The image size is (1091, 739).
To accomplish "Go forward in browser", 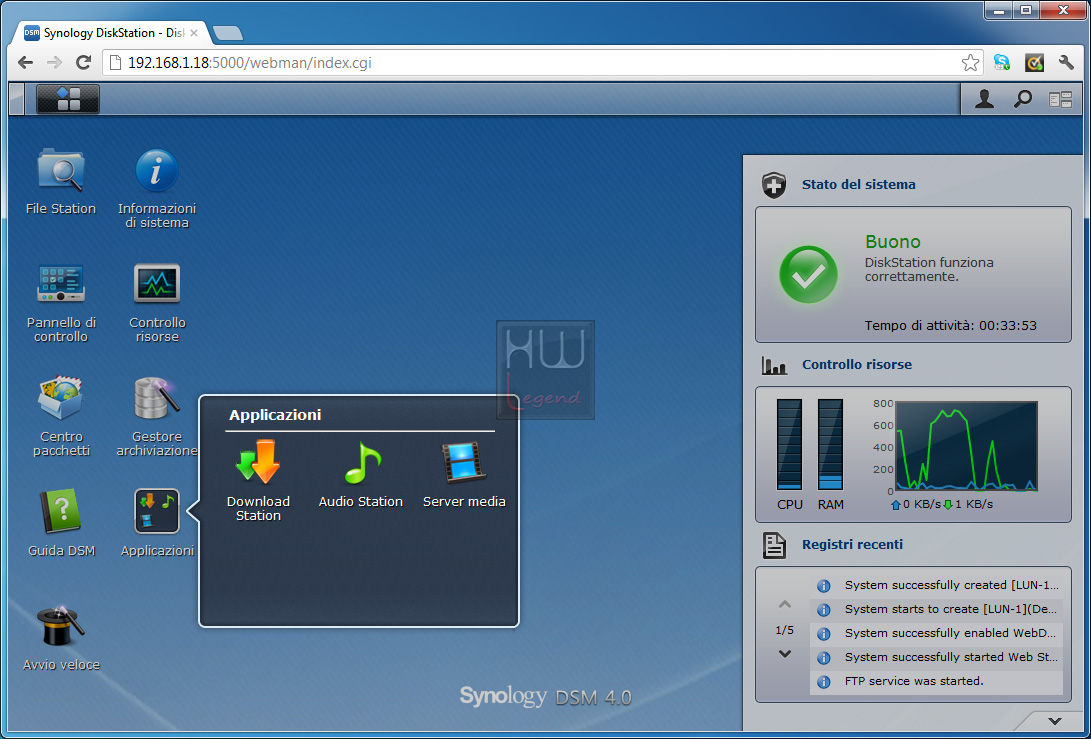I will click(54, 63).
